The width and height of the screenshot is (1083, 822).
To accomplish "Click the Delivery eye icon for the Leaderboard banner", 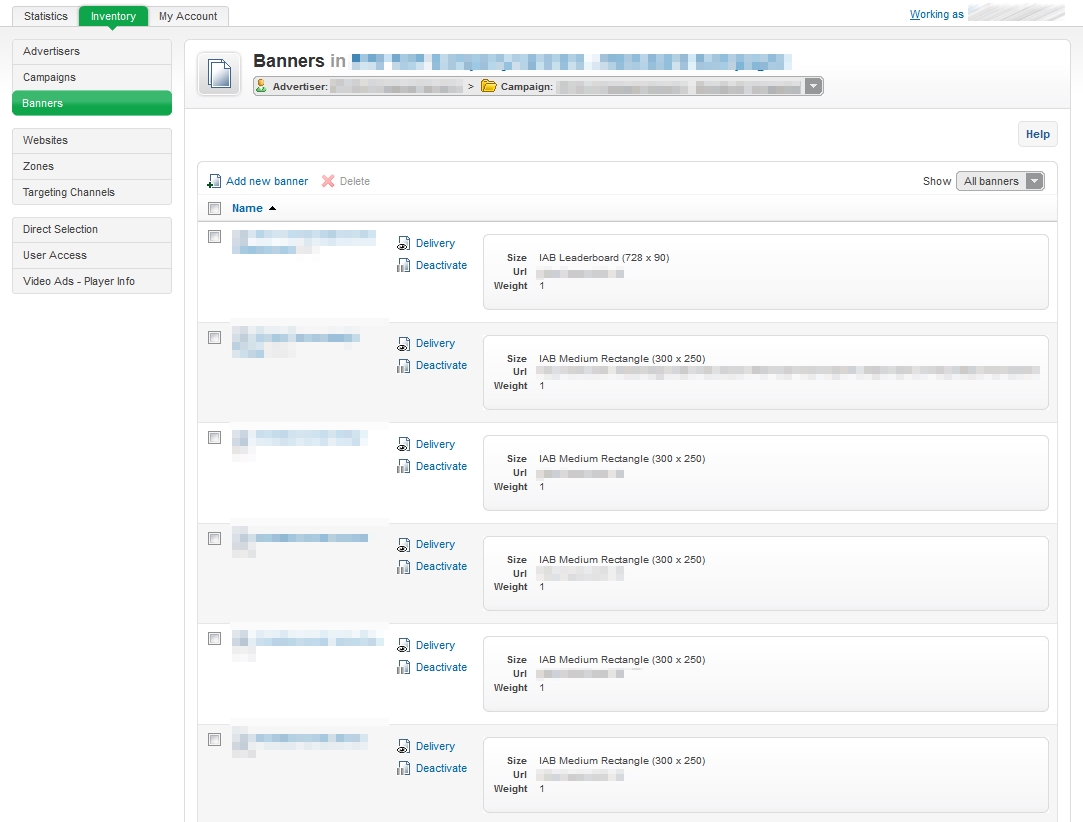I will point(404,244).
